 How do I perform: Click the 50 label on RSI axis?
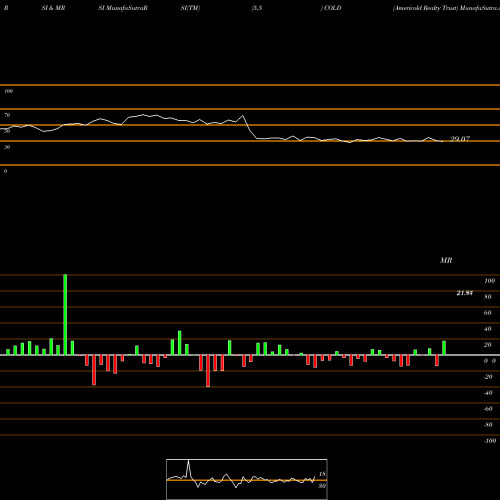point(7,131)
